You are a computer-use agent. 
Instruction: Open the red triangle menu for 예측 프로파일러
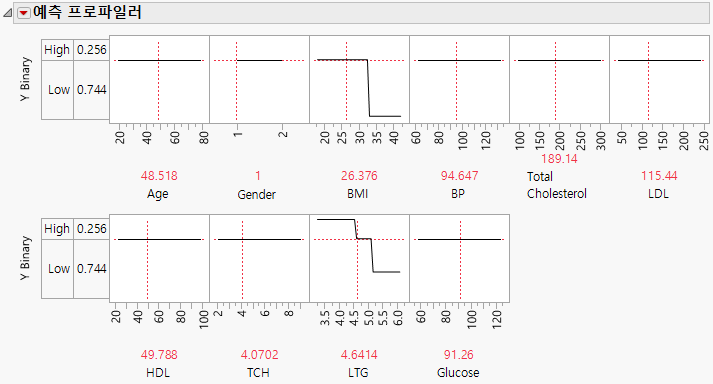point(24,13)
